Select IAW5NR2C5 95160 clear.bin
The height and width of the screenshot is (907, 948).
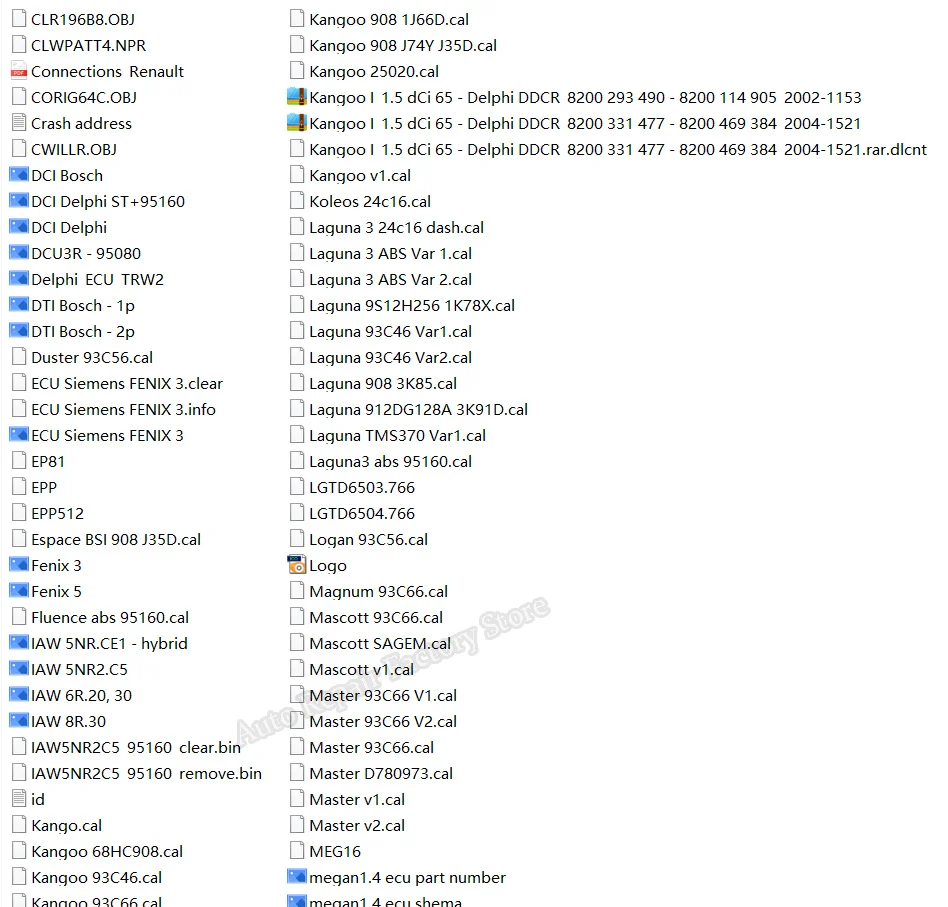tap(126, 747)
